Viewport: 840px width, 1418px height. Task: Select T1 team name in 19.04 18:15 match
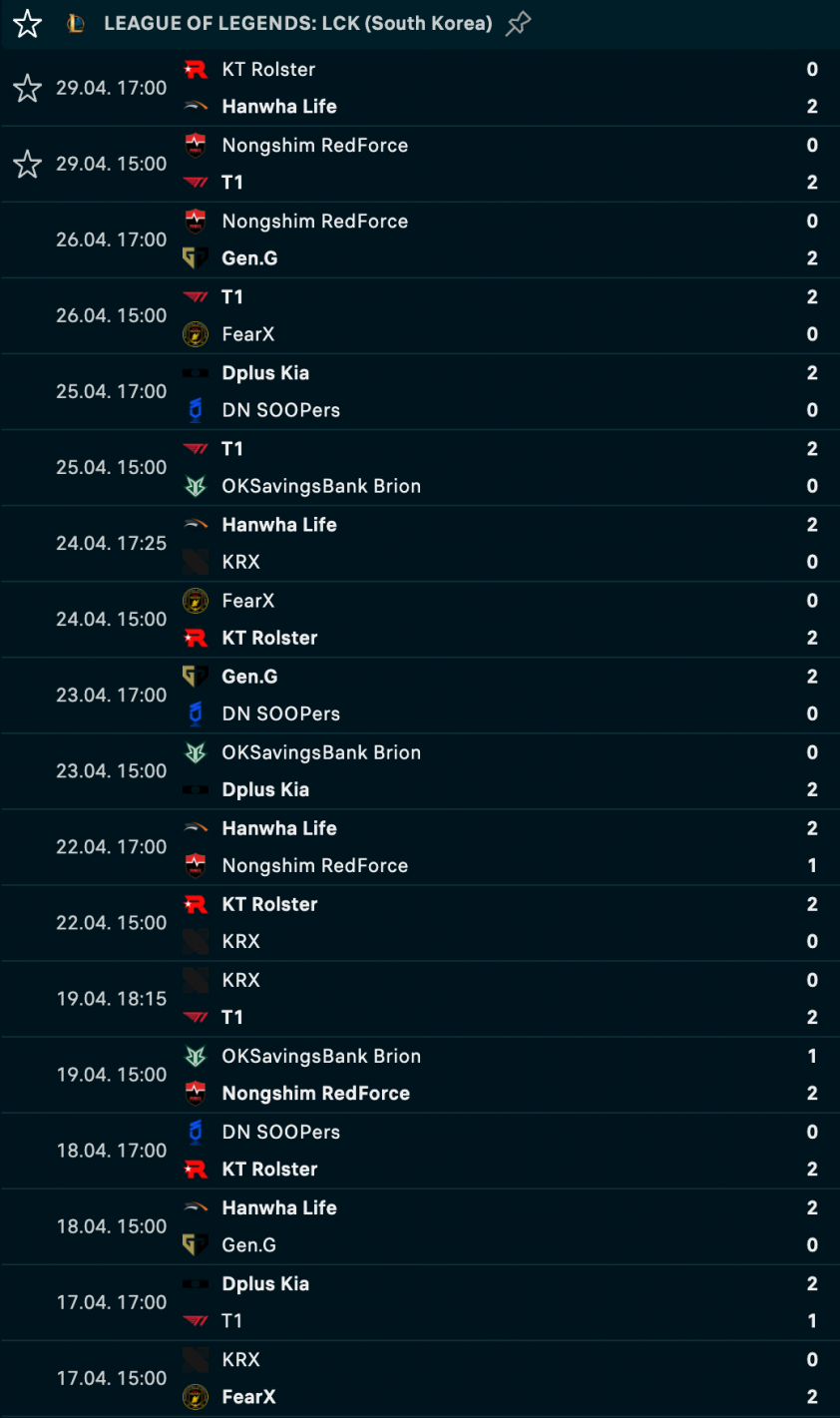click(232, 1018)
